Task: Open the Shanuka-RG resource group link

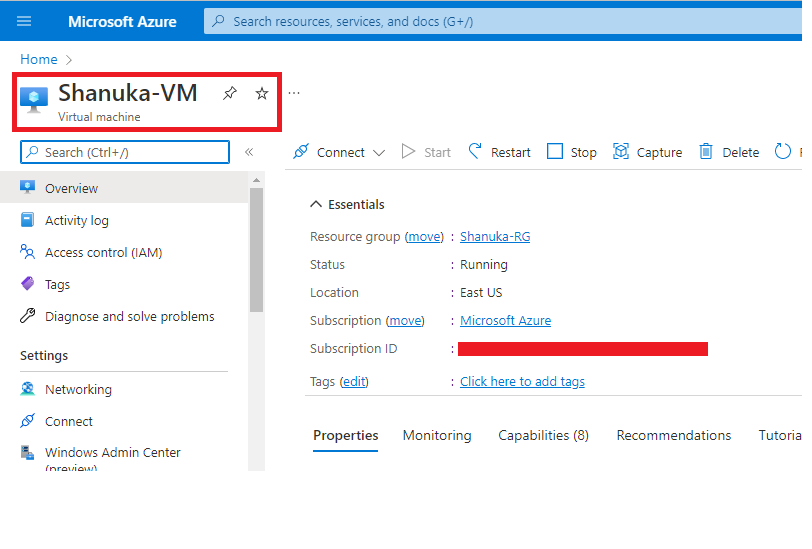Action: point(495,237)
